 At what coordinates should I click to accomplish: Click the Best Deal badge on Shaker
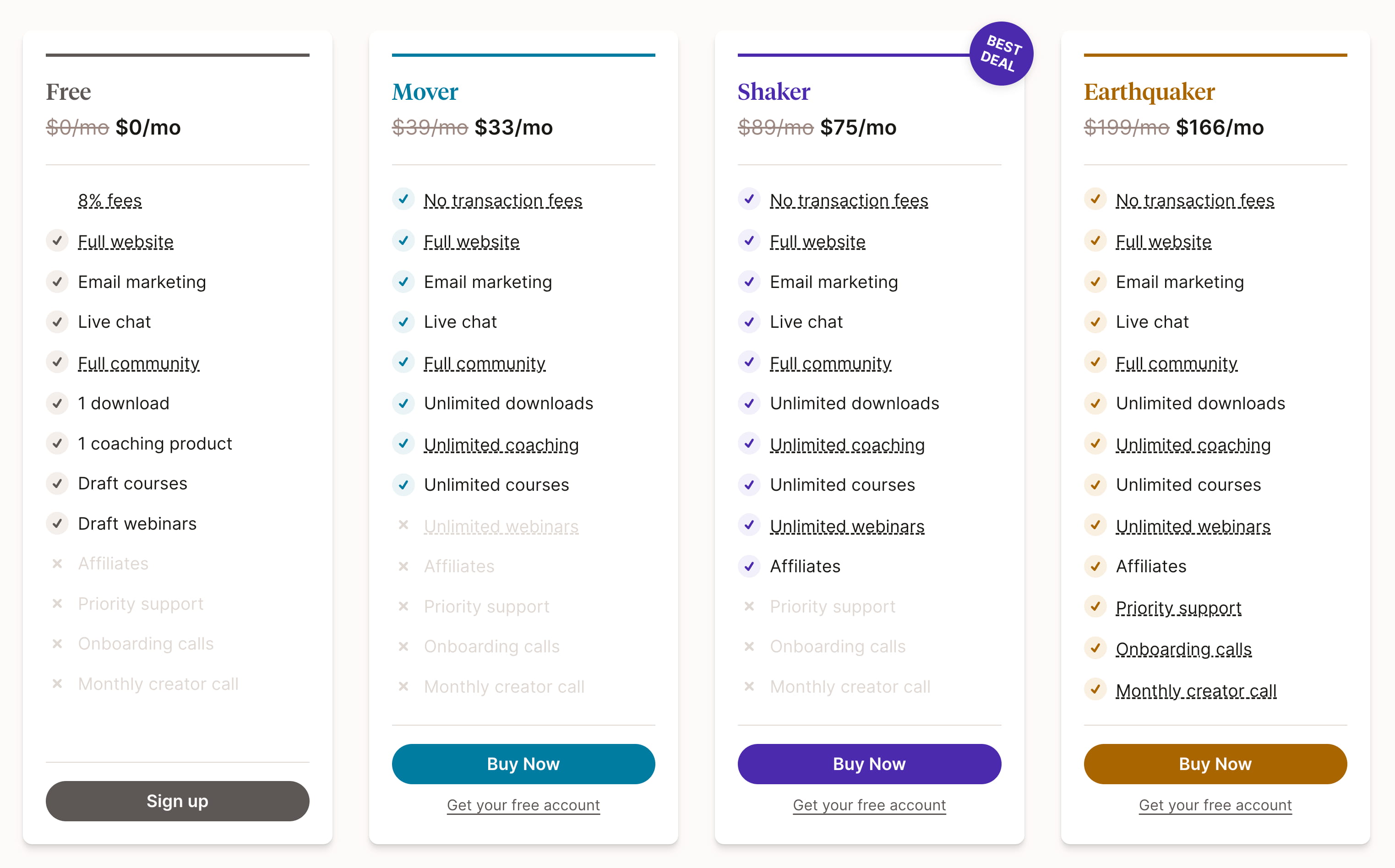[x=1000, y=54]
